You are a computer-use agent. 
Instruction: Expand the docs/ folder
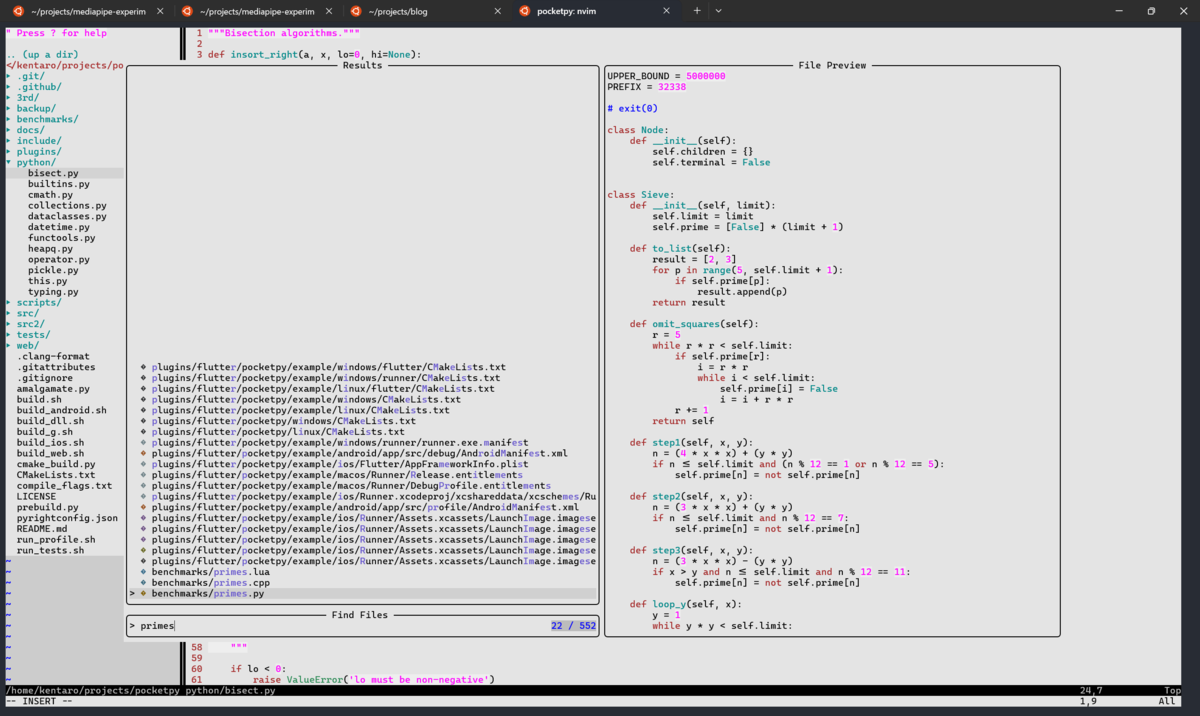pyautogui.click(x=25, y=130)
